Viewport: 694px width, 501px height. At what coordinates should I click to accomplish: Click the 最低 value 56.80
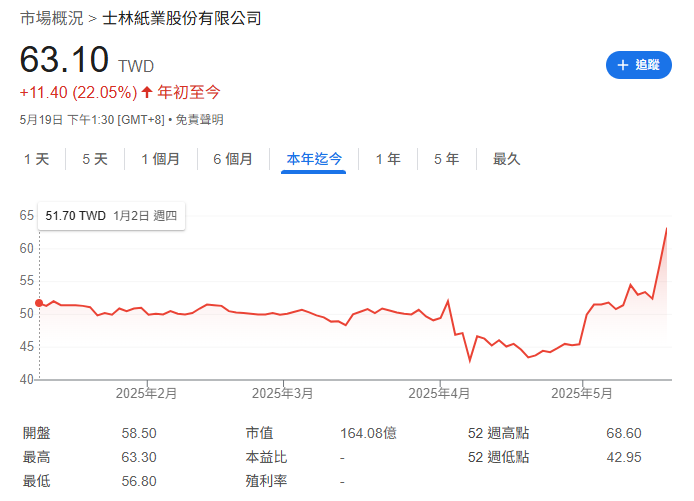[x=139, y=481]
